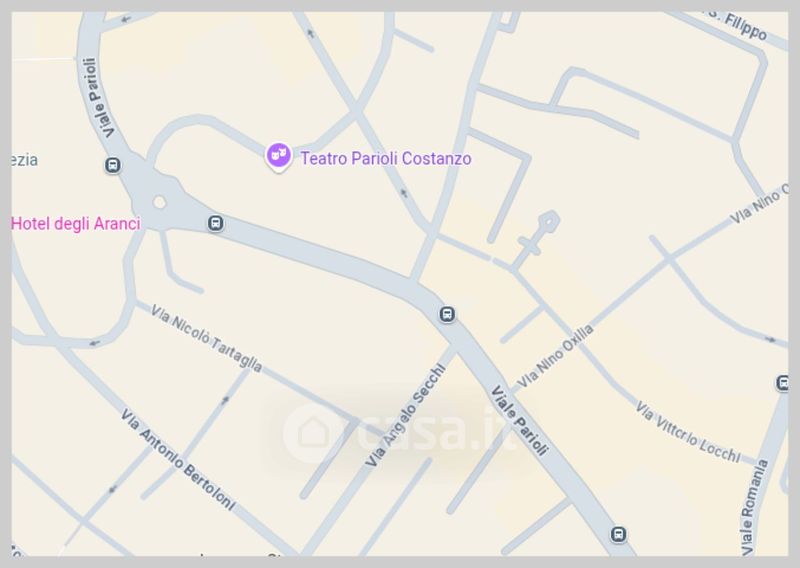Open the bus stop near Via Angelo Secchi junction

[447, 314]
